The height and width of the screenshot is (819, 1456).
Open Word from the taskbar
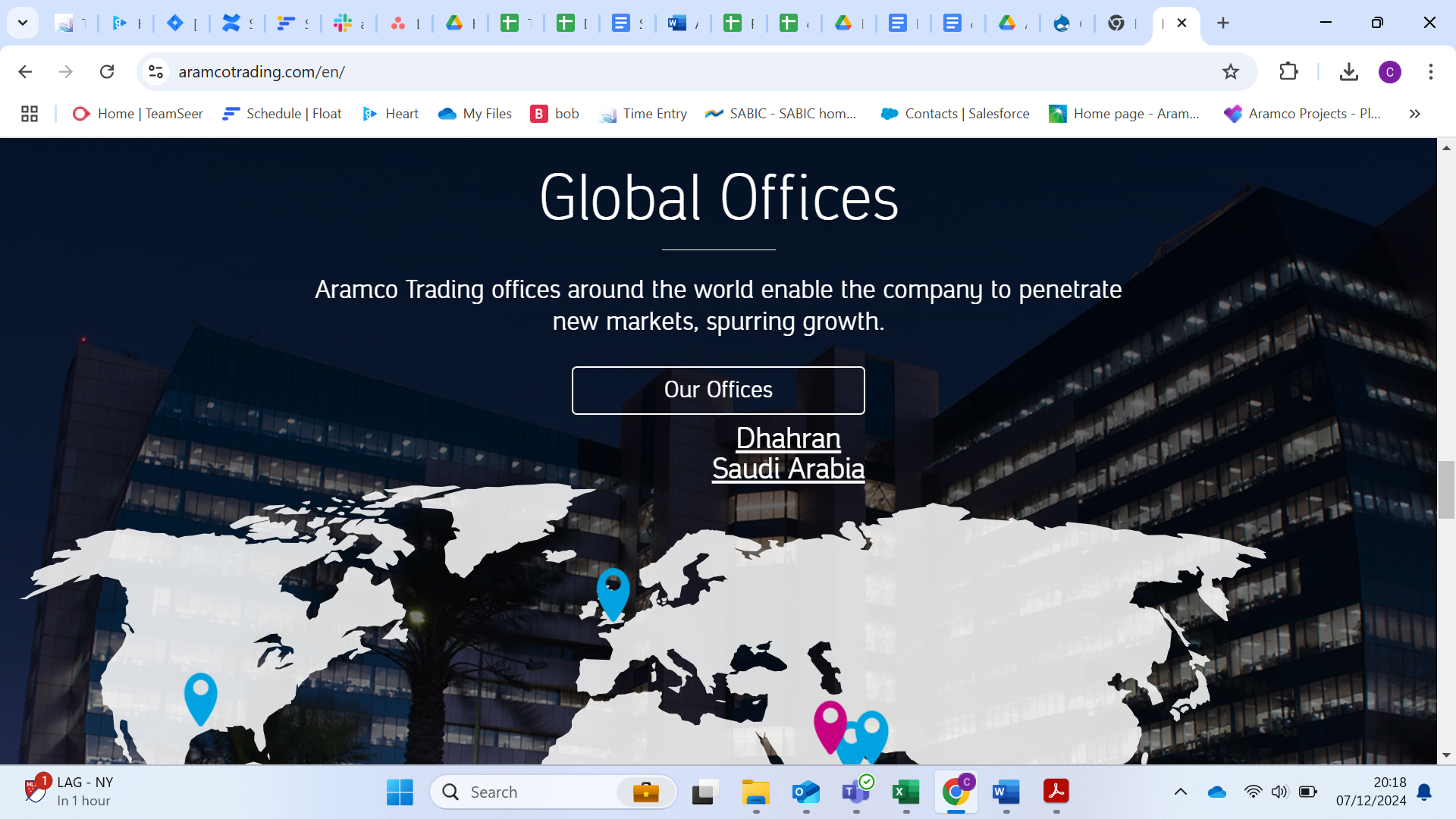[1006, 792]
